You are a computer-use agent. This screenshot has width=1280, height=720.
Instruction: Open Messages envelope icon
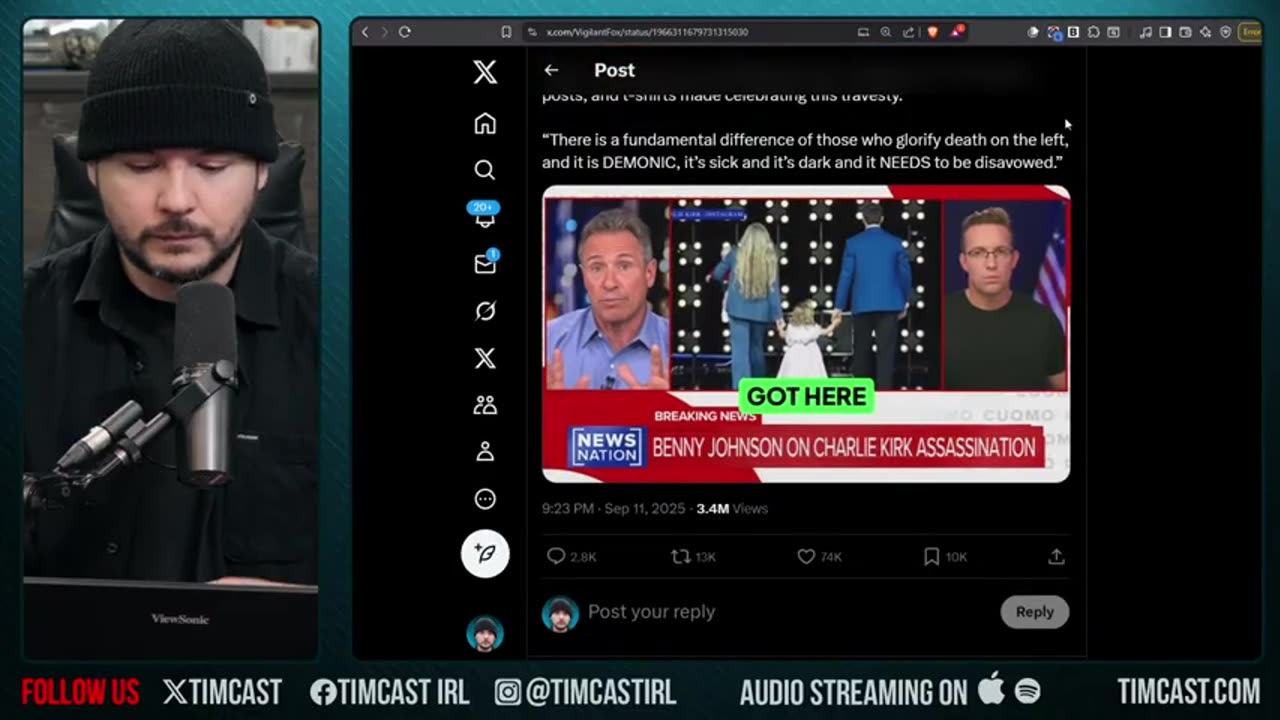[485, 263]
